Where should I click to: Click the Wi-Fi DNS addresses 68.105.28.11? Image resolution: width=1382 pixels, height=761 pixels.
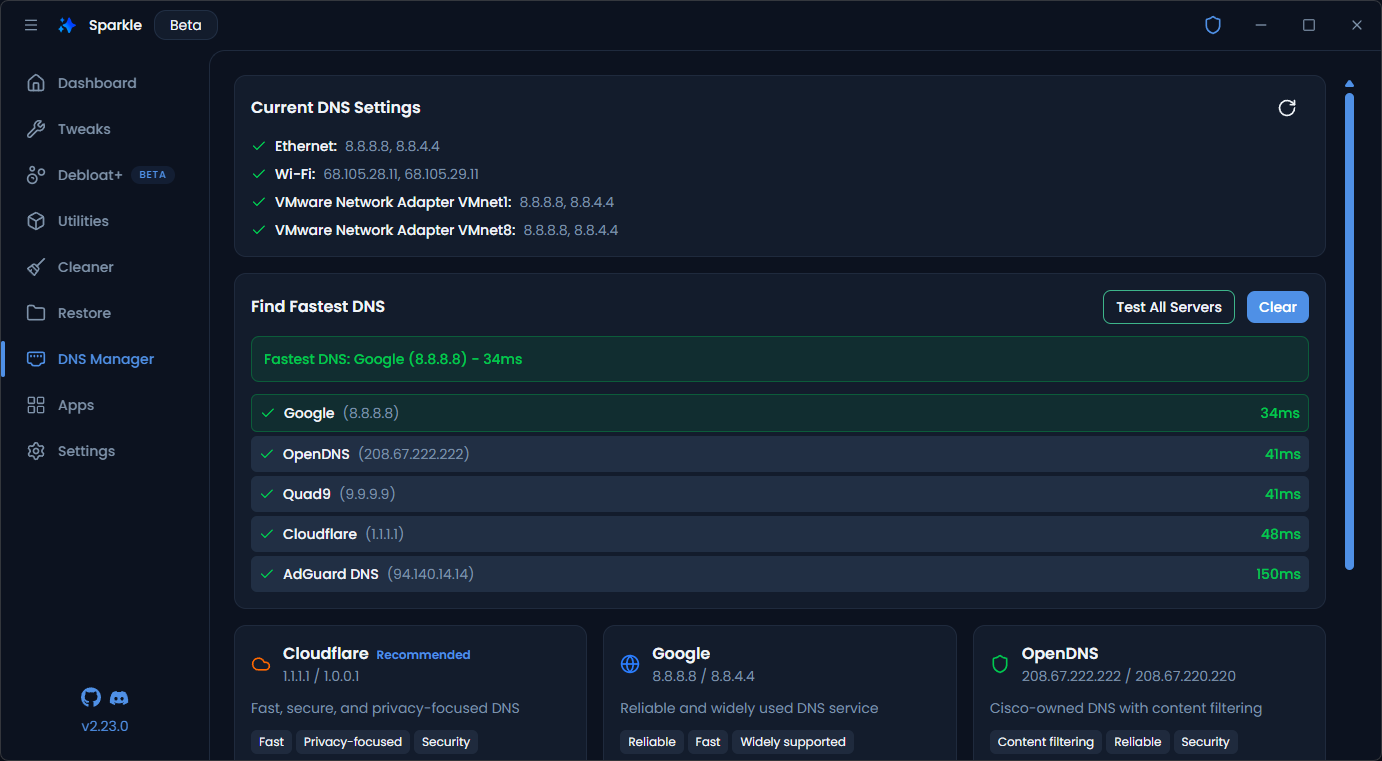coord(401,174)
